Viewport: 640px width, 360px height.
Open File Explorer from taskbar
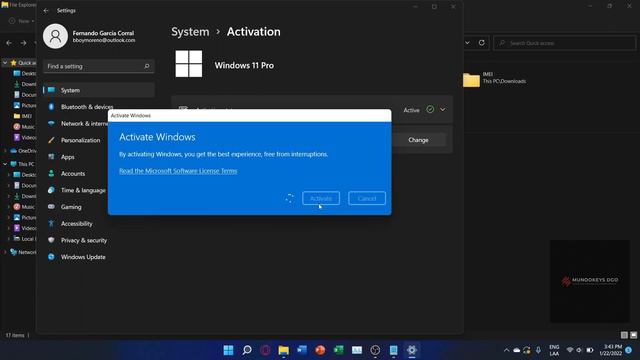point(284,350)
